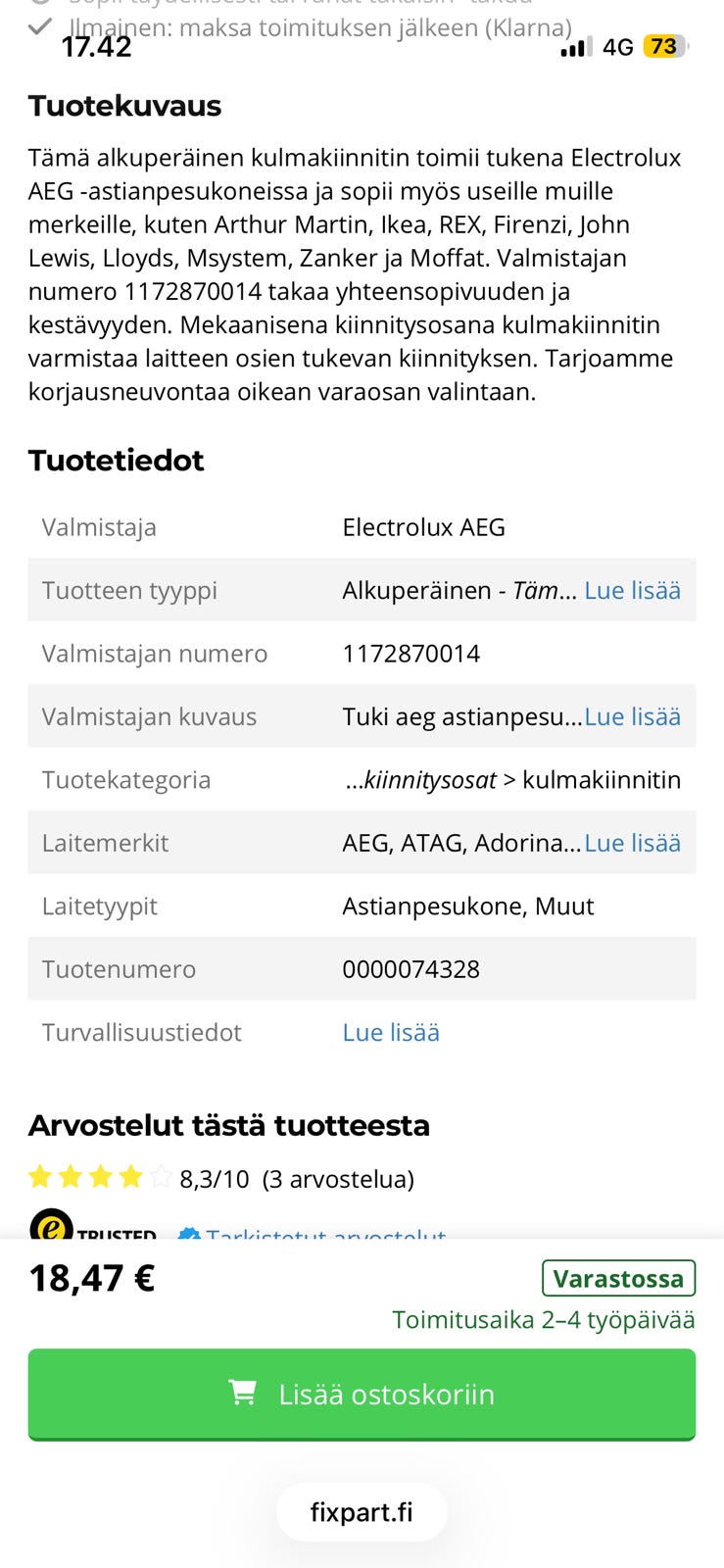
Task: Click the empty fifth rating star
Action: [x=162, y=1177]
